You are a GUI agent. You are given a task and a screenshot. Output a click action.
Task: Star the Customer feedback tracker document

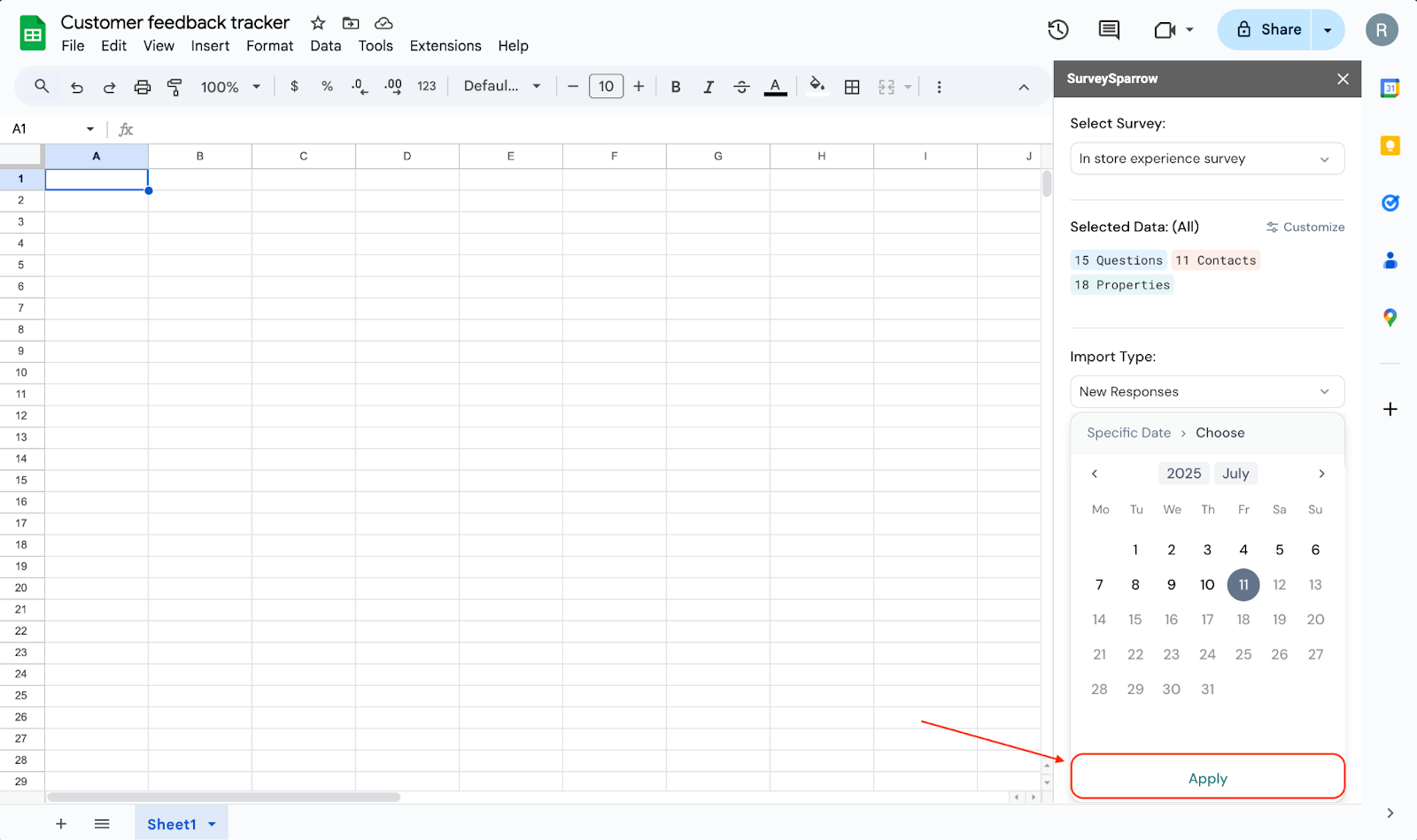(318, 23)
